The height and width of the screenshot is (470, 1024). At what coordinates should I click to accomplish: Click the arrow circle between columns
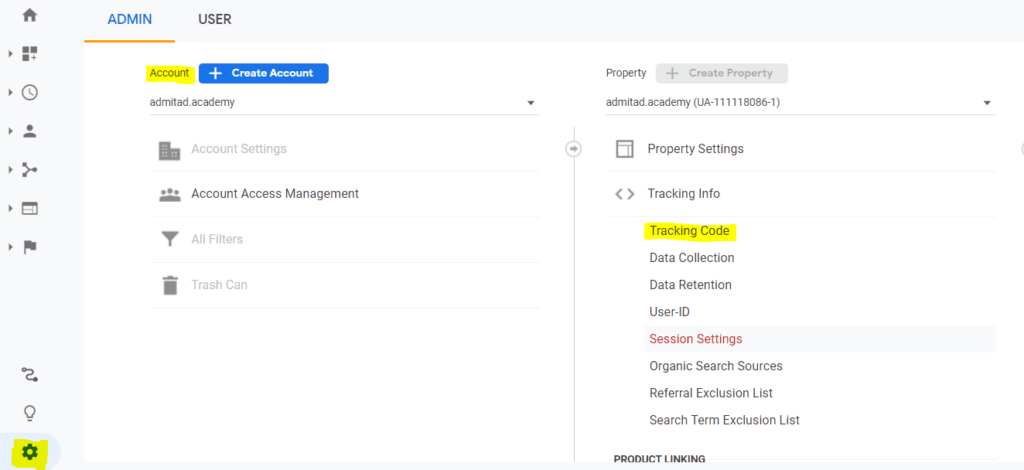coord(573,149)
